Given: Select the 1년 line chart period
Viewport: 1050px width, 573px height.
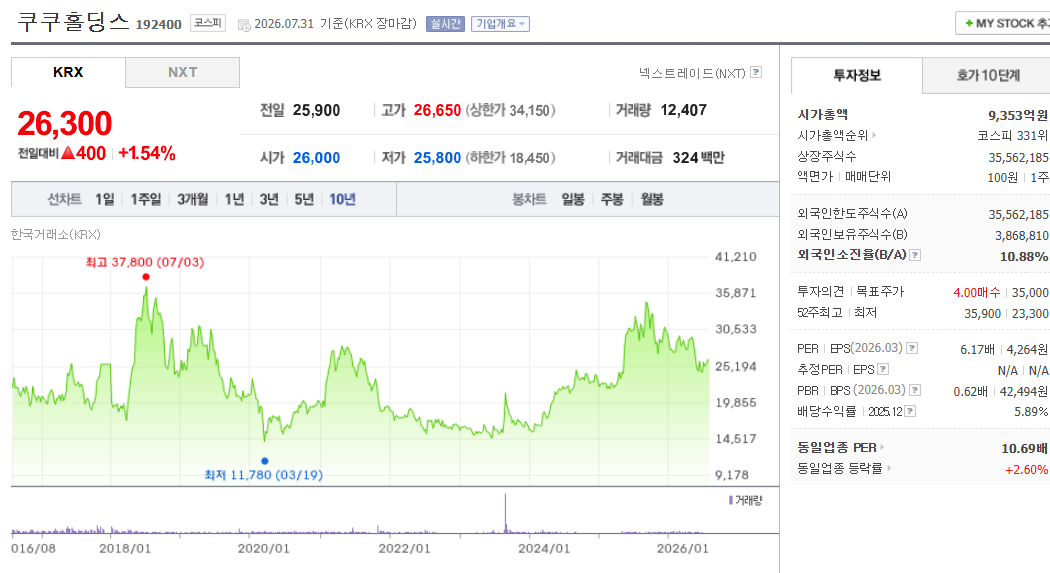Looking at the screenshot, I should coord(234,199).
